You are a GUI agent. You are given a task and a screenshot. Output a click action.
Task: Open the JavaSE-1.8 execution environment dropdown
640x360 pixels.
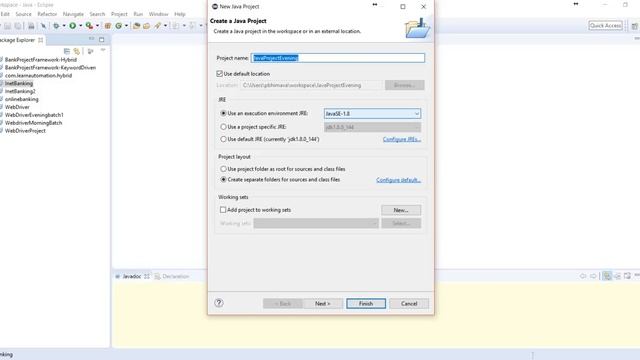click(372, 113)
